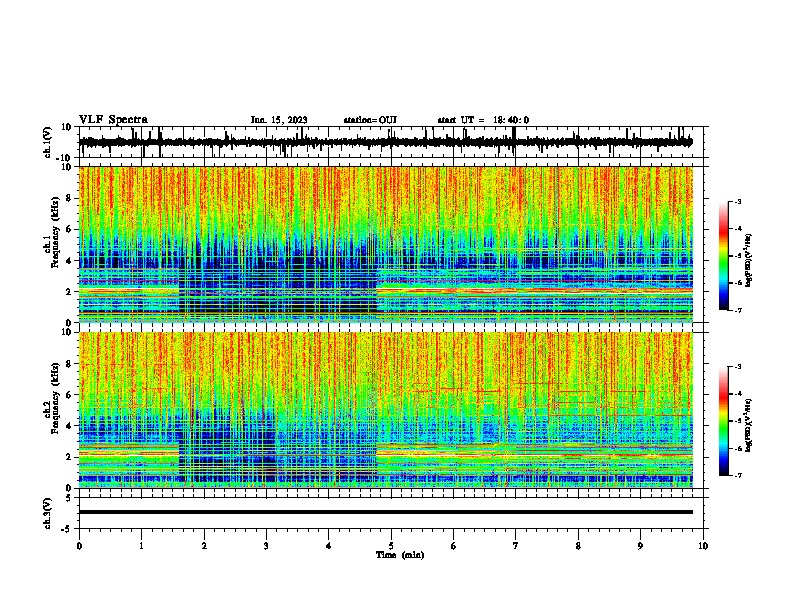Click time axis tick label "5"
The width and height of the screenshot is (792, 612).
point(391,546)
